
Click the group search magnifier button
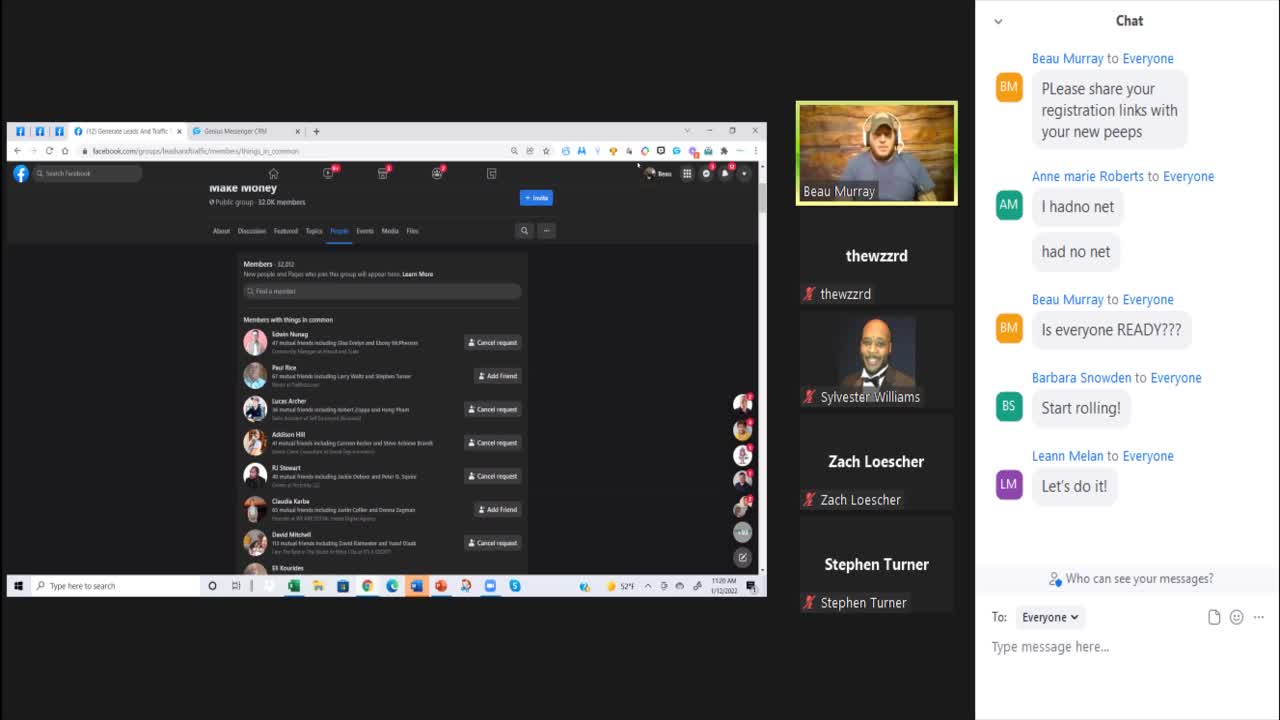pos(524,230)
